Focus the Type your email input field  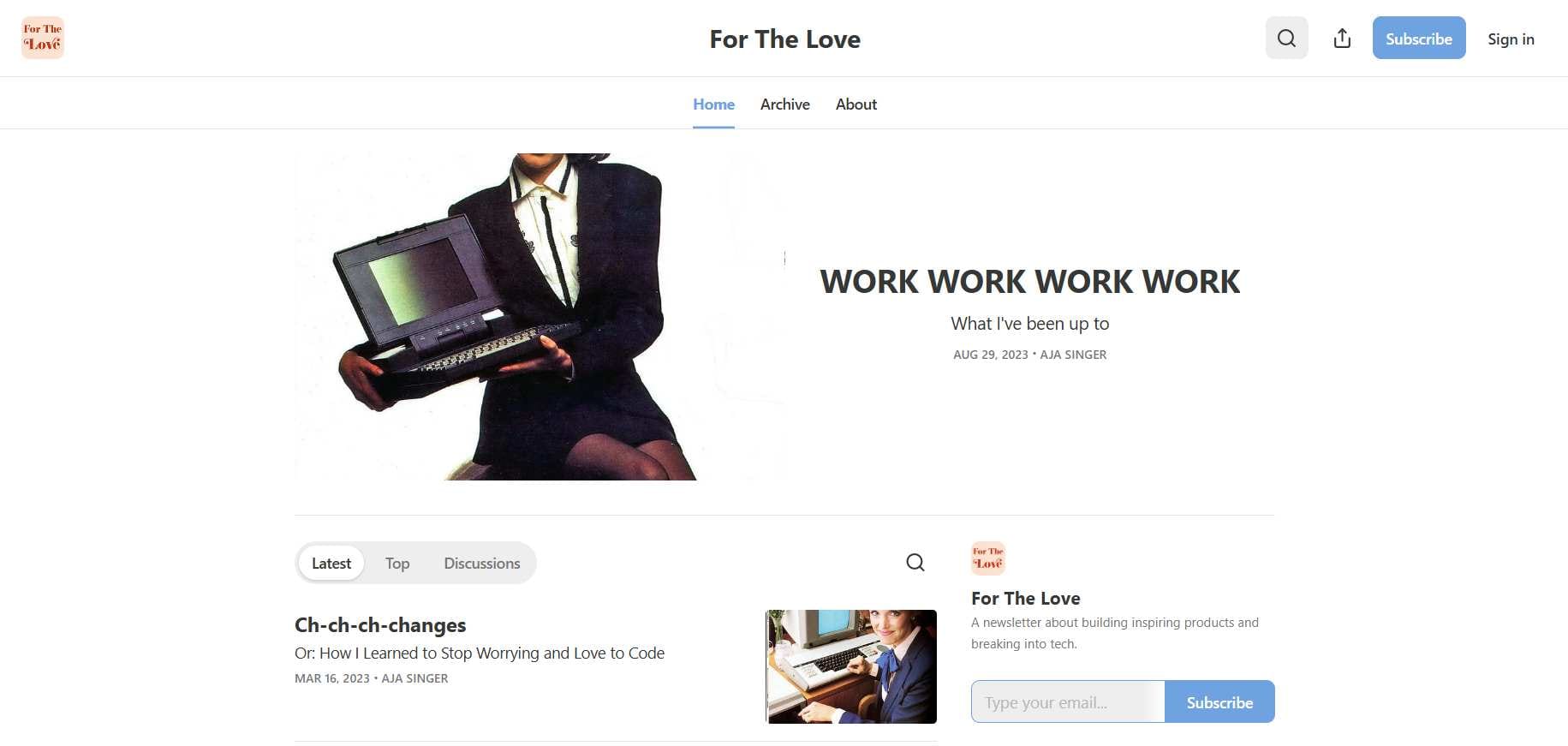pos(1068,701)
